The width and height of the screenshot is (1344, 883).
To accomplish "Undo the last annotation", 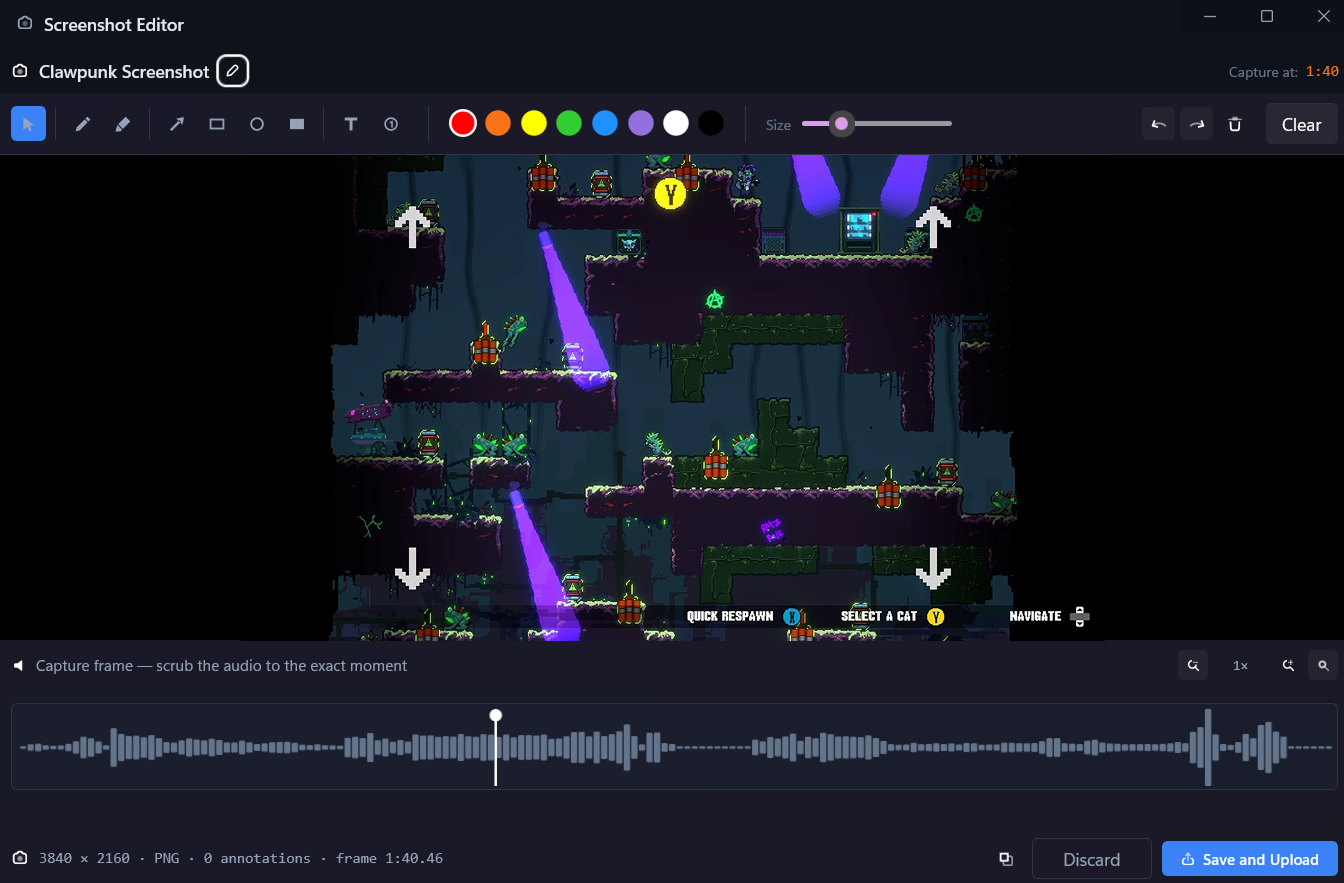I will pos(1159,124).
